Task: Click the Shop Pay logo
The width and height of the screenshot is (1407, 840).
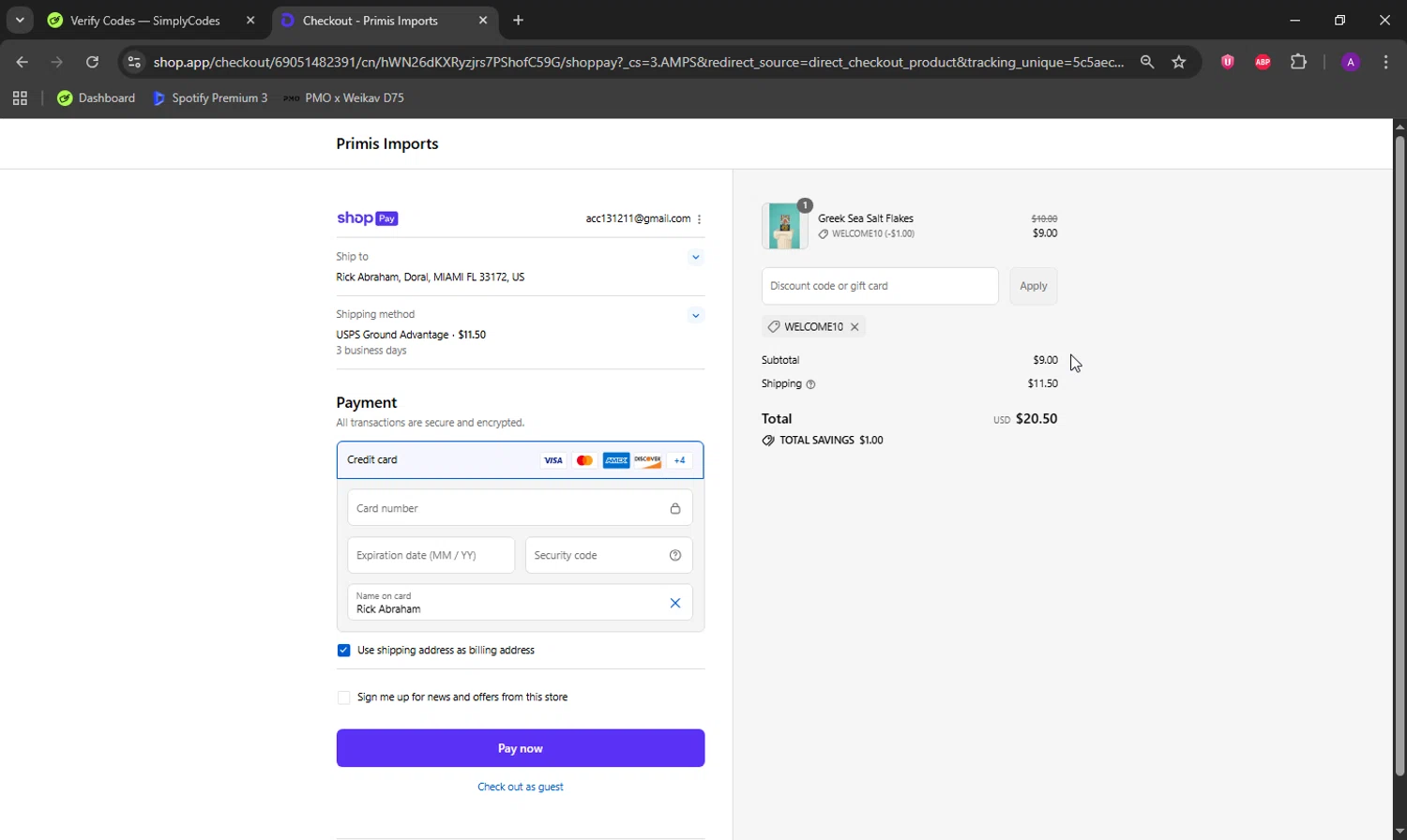Action: click(368, 218)
